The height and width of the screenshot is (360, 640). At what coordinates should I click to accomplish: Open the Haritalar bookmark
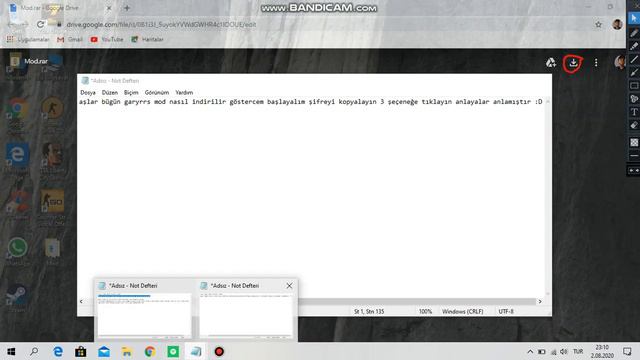click(147, 39)
